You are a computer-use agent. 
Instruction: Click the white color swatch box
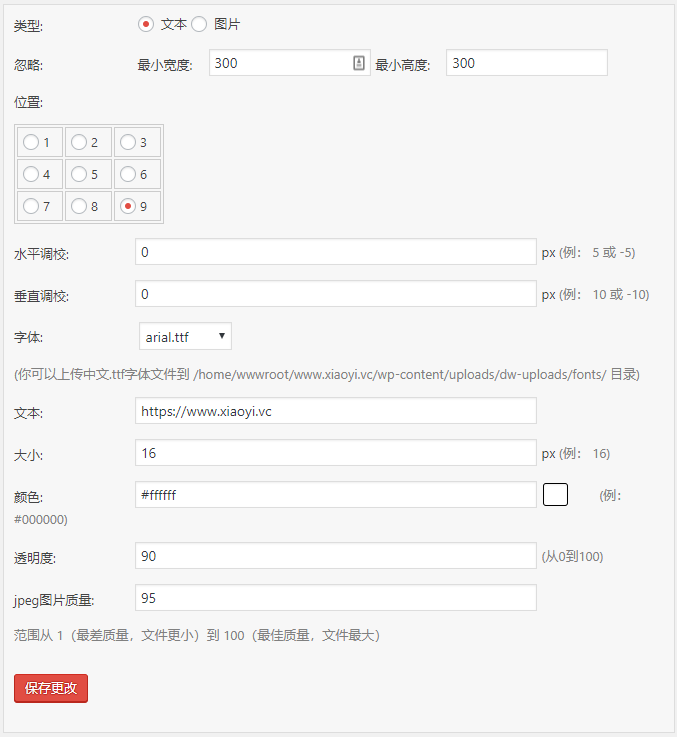click(555, 494)
